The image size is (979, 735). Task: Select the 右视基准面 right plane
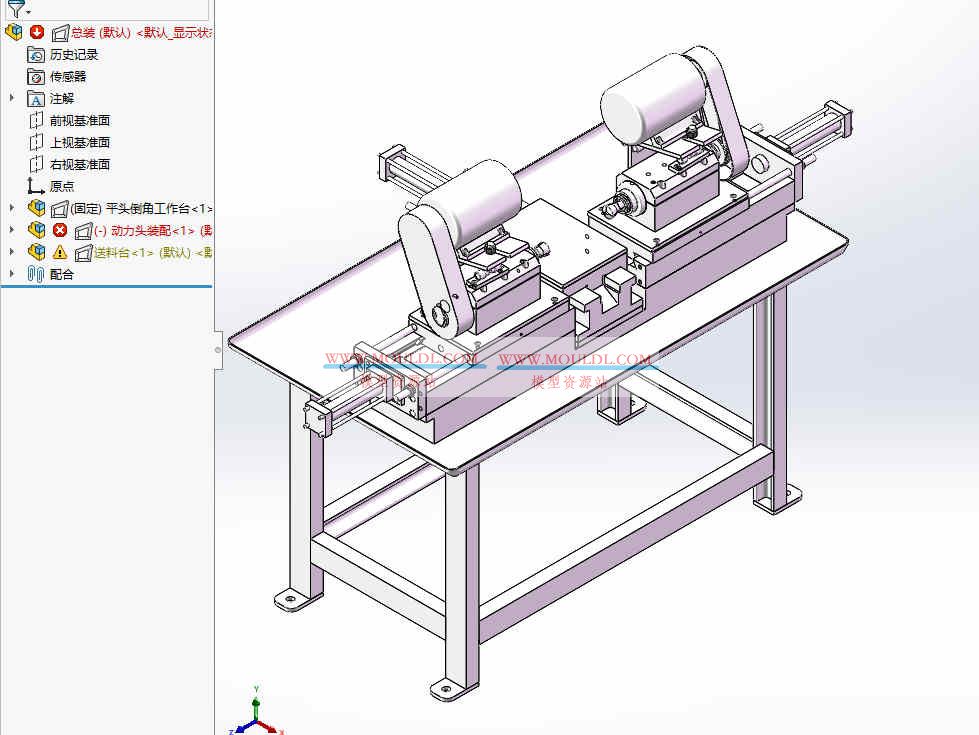click(78, 163)
